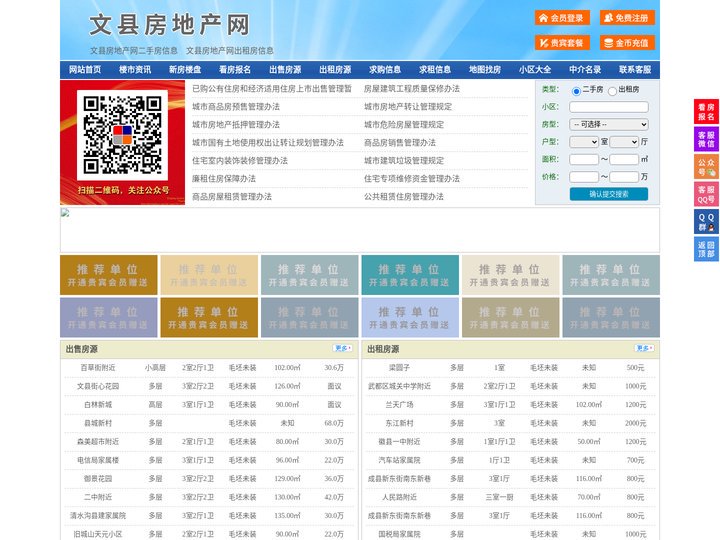Viewport: 720px width, 540px height.
Task: Click the minimum 价格 input field
Action: click(x=584, y=177)
